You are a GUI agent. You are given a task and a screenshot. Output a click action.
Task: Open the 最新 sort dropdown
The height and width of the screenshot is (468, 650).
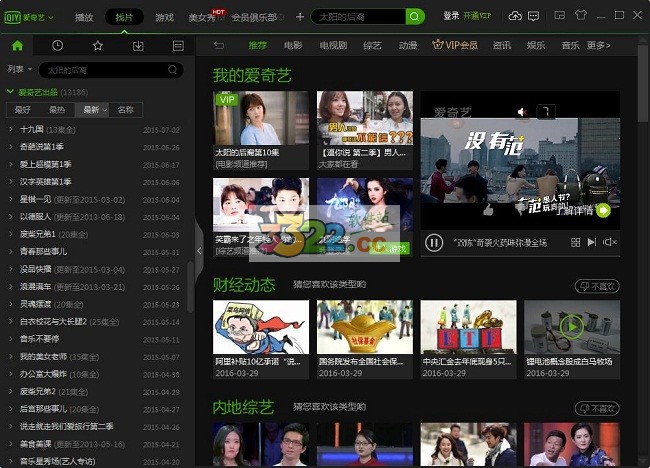click(92, 109)
